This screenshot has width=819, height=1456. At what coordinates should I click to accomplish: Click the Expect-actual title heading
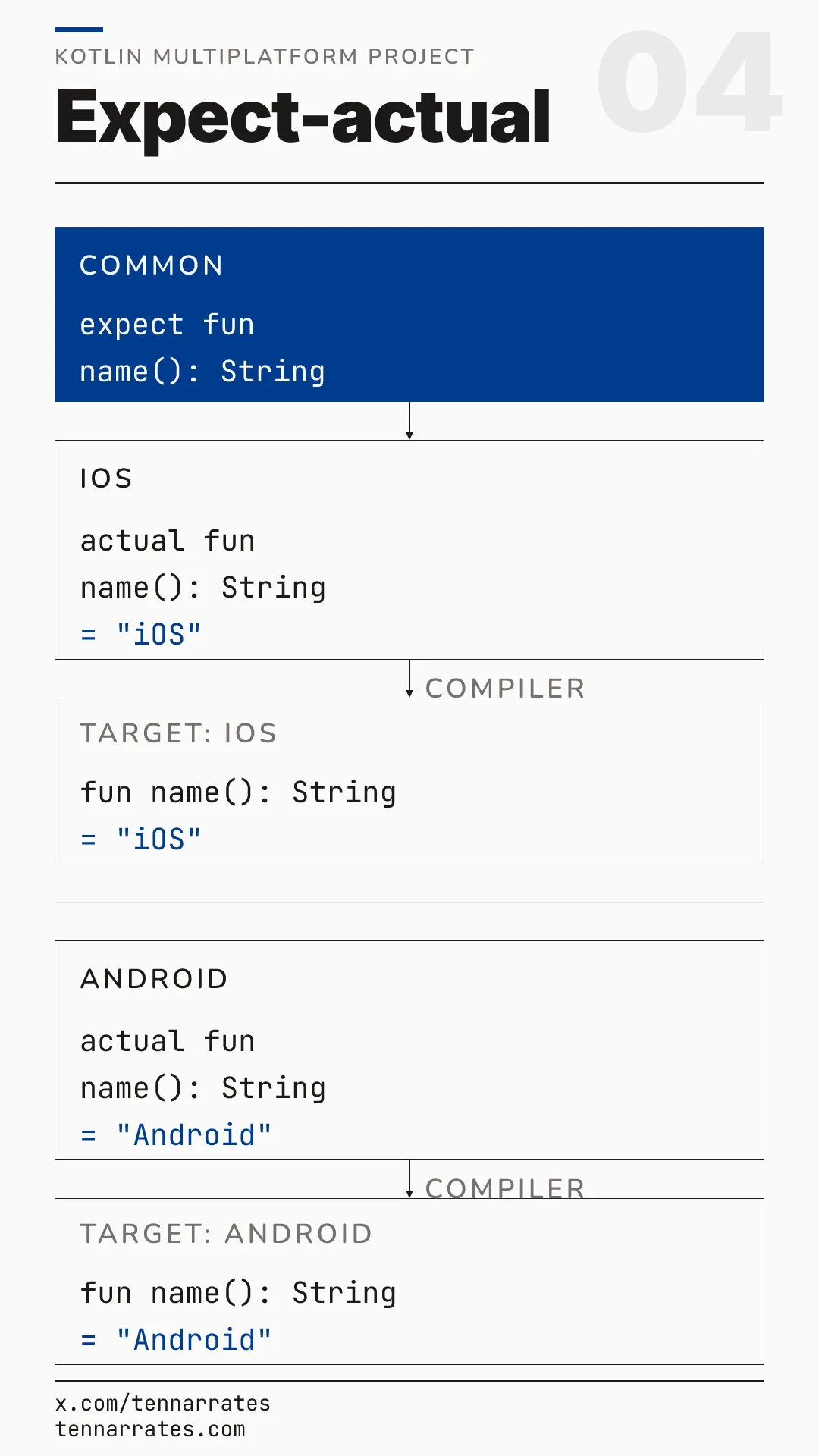point(303,118)
